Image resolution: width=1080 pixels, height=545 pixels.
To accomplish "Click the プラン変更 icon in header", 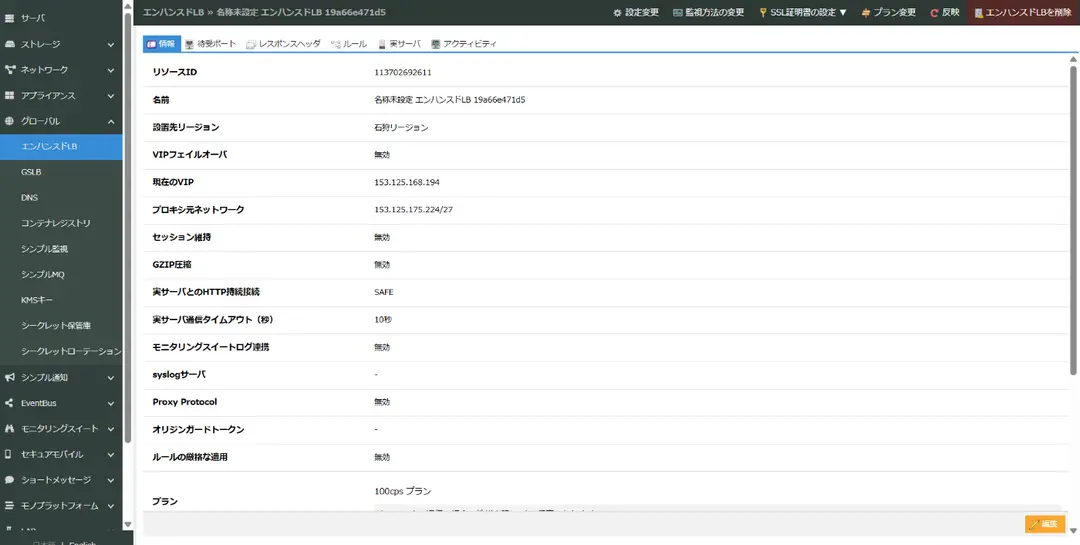I will click(x=865, y=12).
